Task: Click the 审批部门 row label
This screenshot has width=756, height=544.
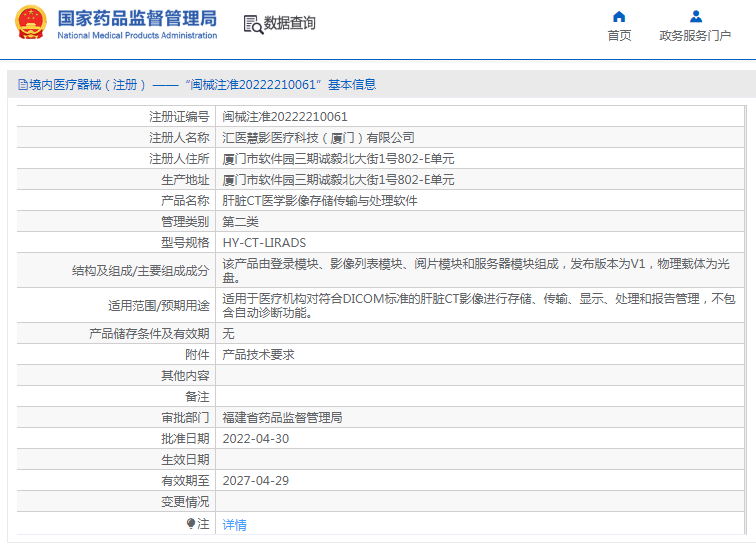Action: click(185, 418)
